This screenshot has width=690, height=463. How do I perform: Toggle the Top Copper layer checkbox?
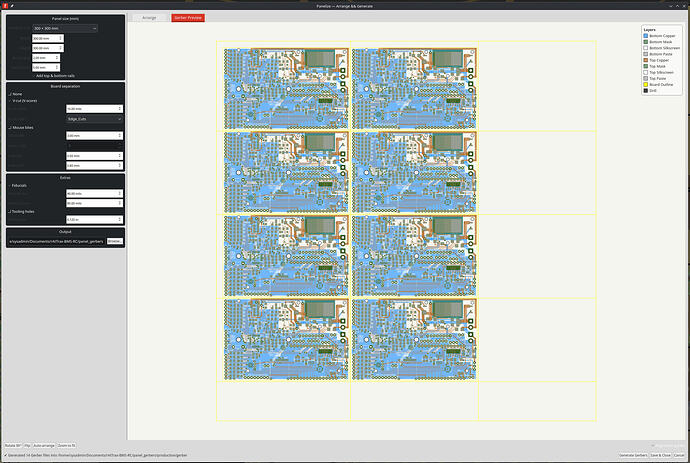[646, 60]
